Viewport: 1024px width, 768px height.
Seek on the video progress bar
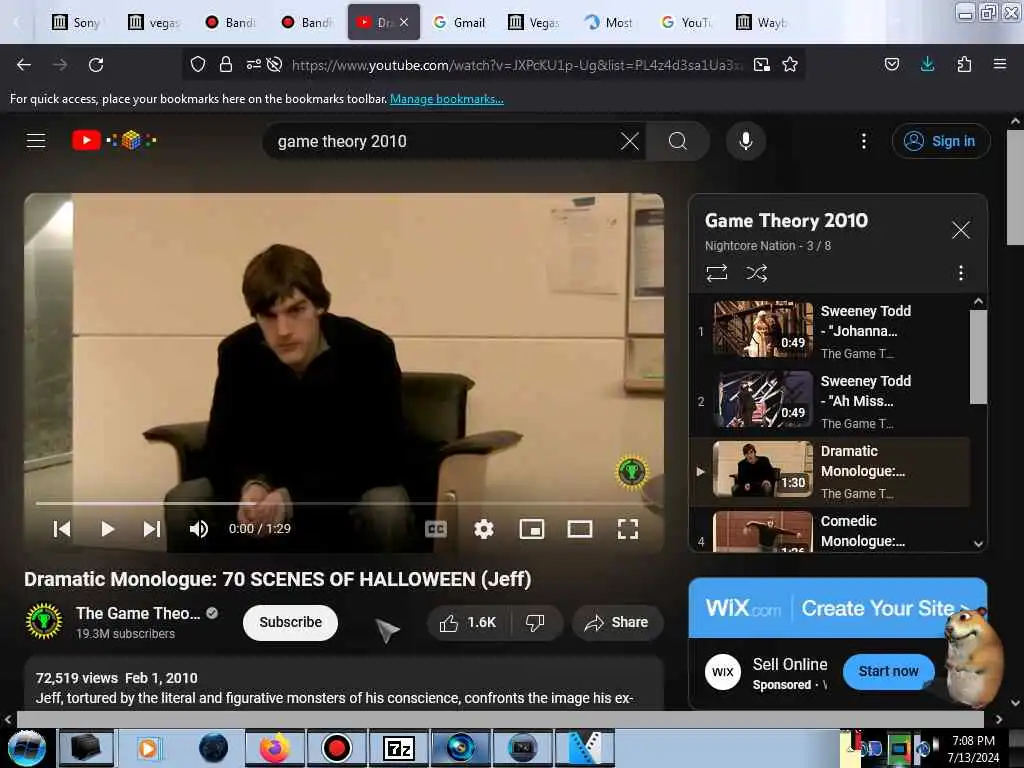click(x=340, y=504)
